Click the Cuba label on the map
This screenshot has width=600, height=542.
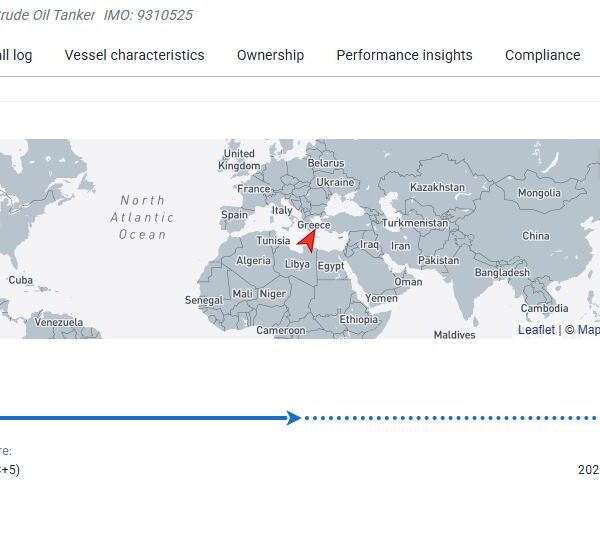point(21,280)
